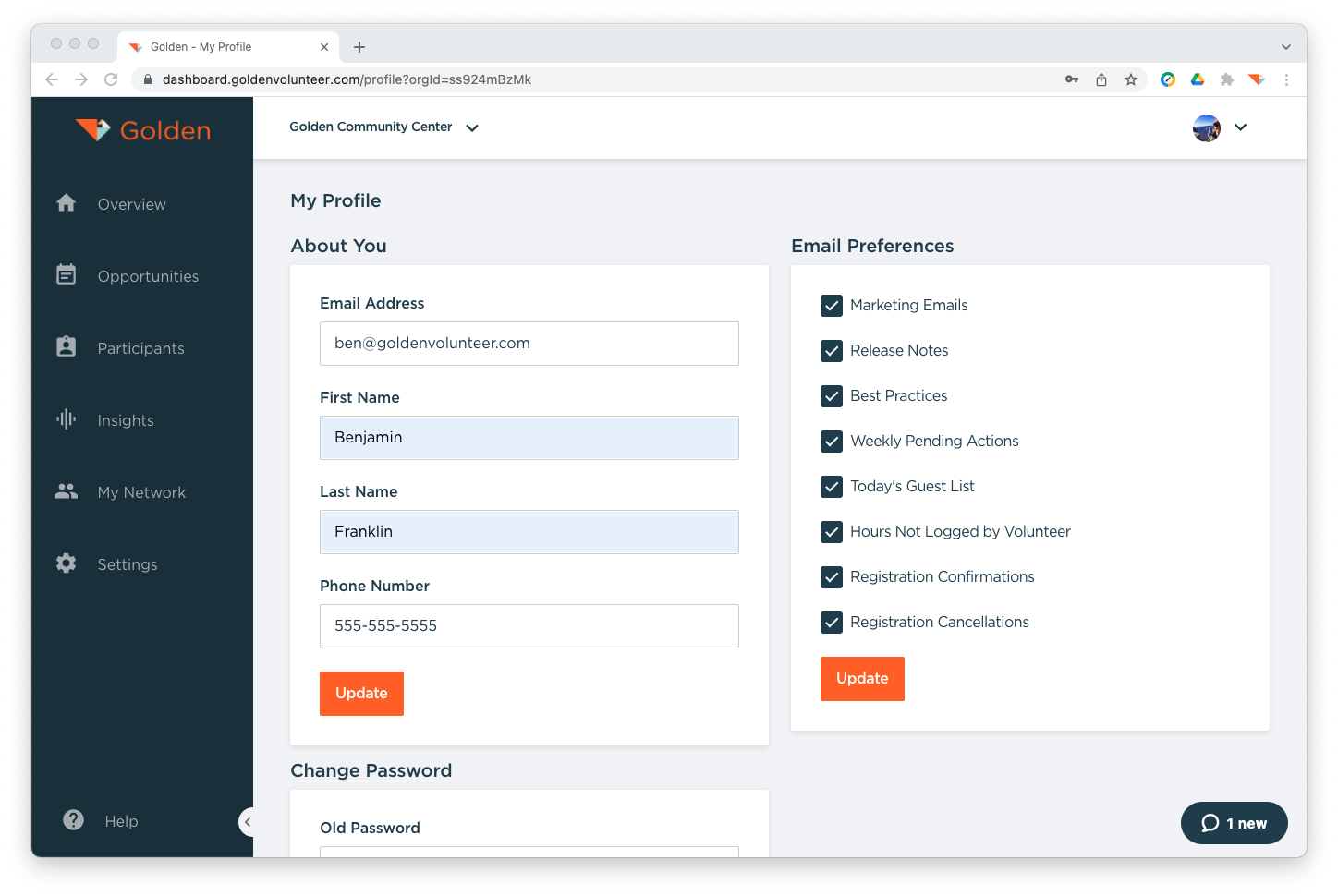The height and width of the screenshot is (896, 1338).
Task: Open Insights using the waveform icon
Action: coord(66,419)
